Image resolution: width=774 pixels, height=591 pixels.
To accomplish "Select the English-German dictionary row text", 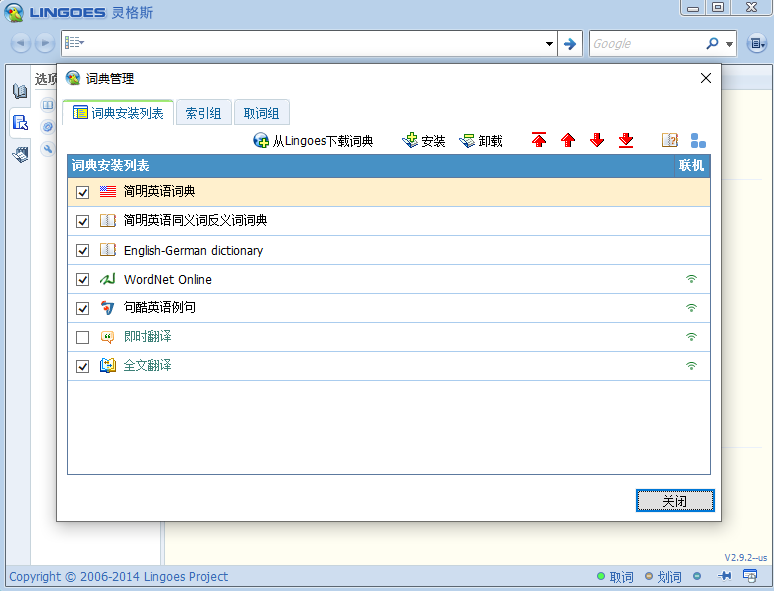I will tap(194, 250).
